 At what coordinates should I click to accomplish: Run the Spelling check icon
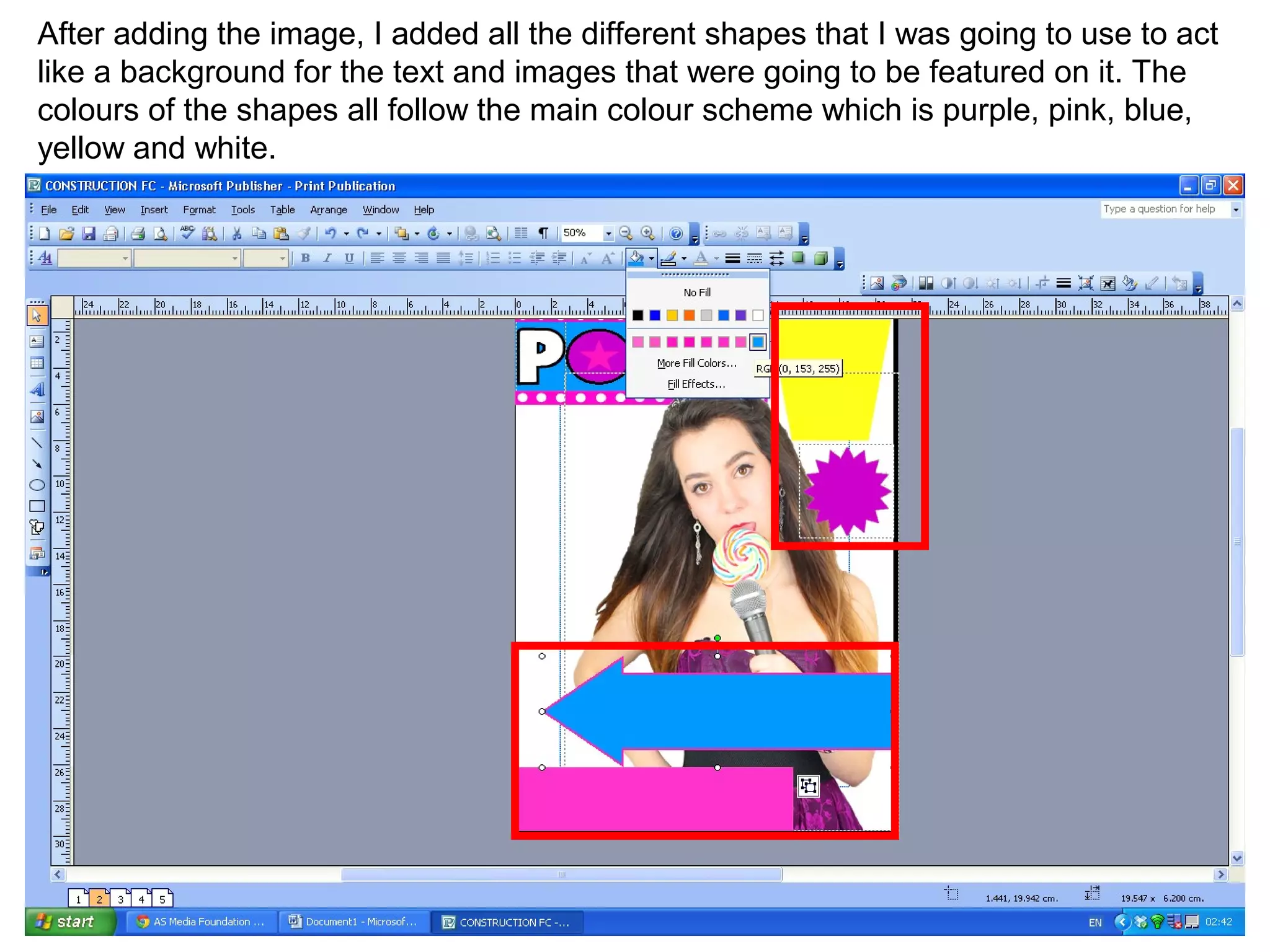pyautogui.click(x=187, y=234)
